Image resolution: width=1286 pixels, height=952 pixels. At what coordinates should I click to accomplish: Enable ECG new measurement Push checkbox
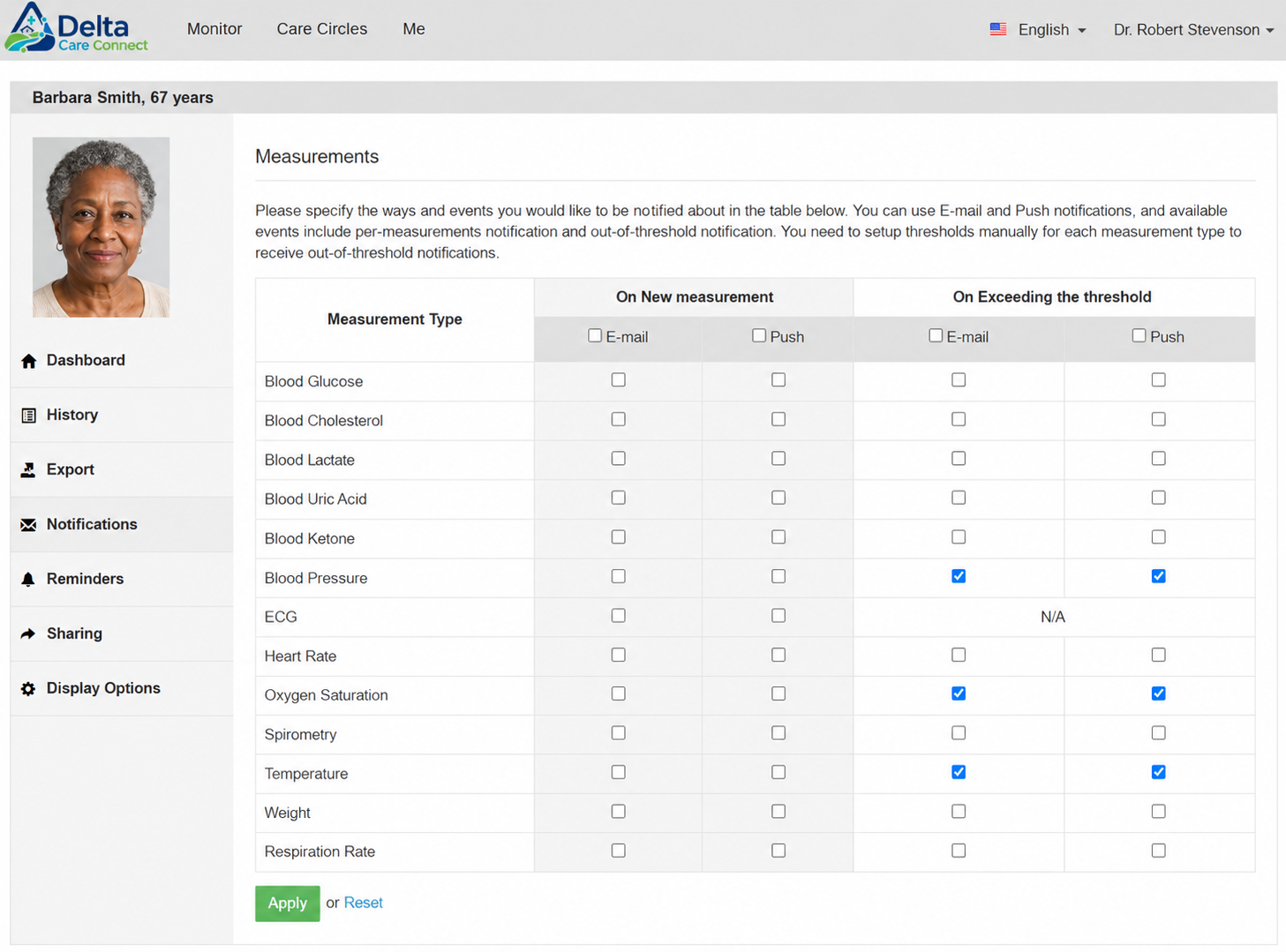click(x=778, y=616)
